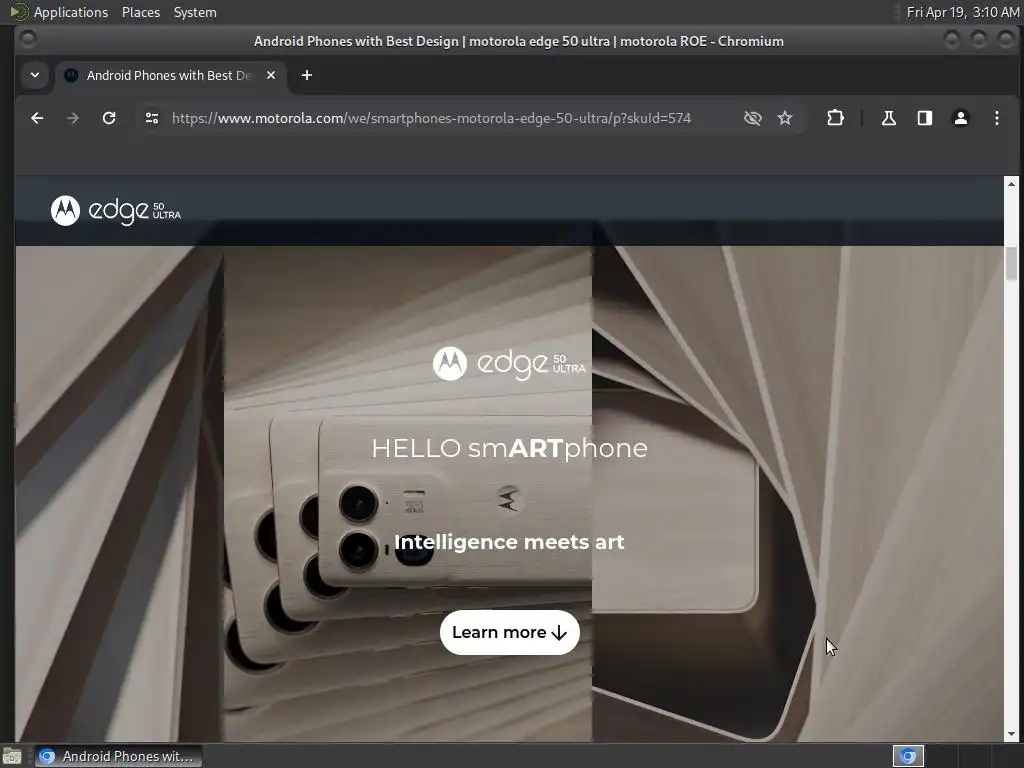Go back to the previous page
This screenshot has width=1024, height=768.
[x=37, y=118]
